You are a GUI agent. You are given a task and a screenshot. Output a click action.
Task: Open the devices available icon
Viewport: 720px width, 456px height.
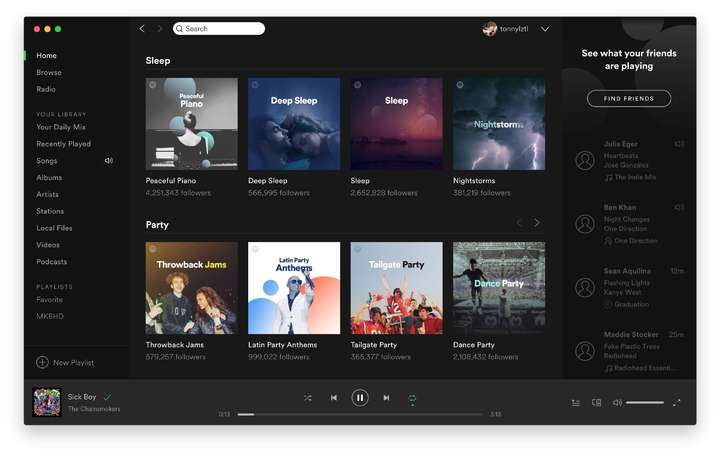click(596, 403)
